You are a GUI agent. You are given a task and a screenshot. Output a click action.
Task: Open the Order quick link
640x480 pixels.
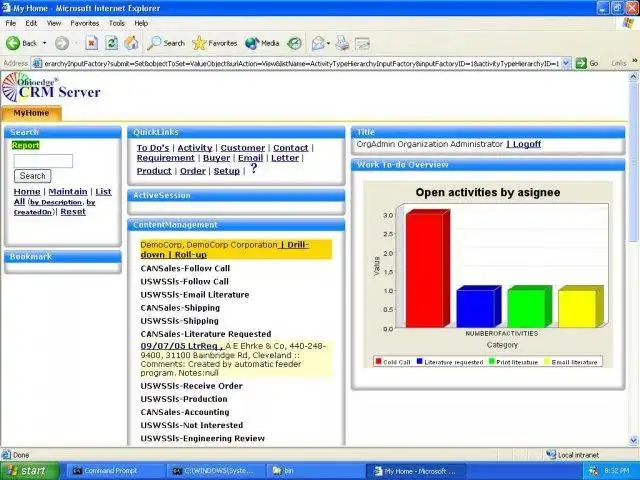(x=193, y=171)
